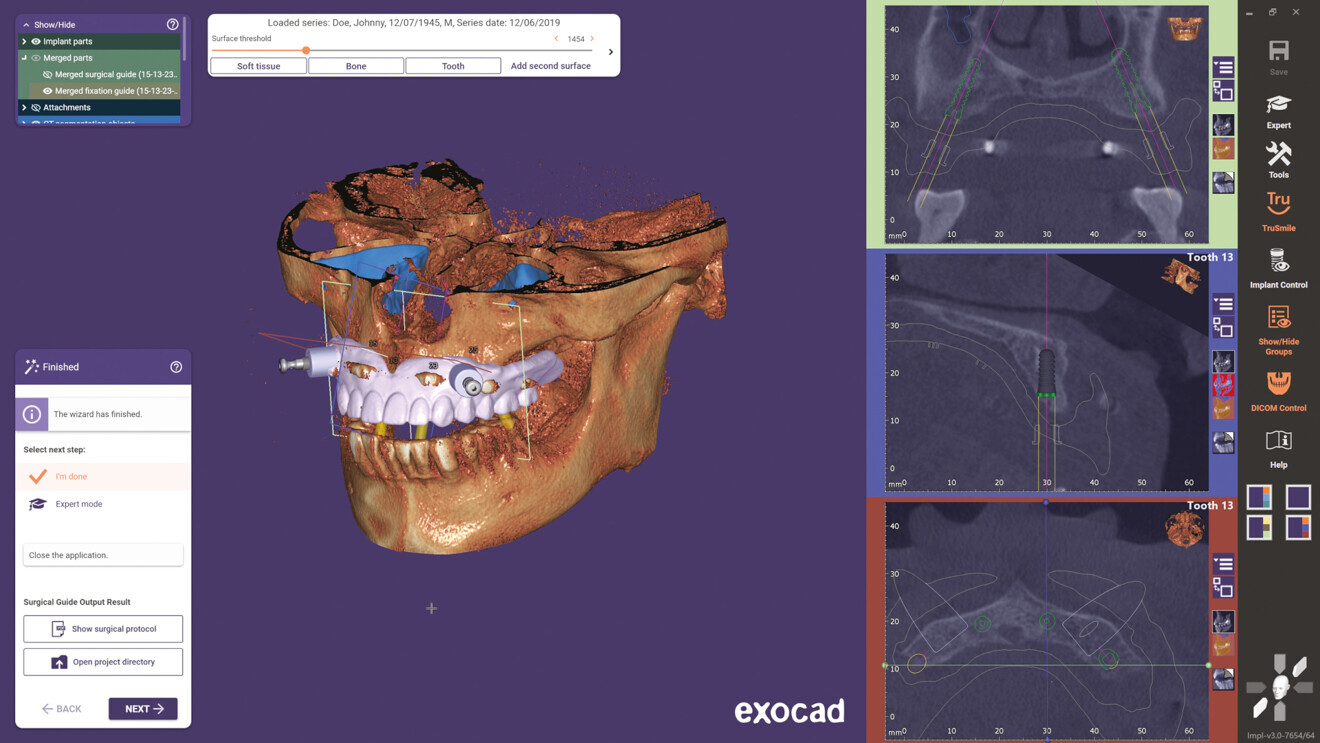Expand the Attachments tree group

(24, 107)
